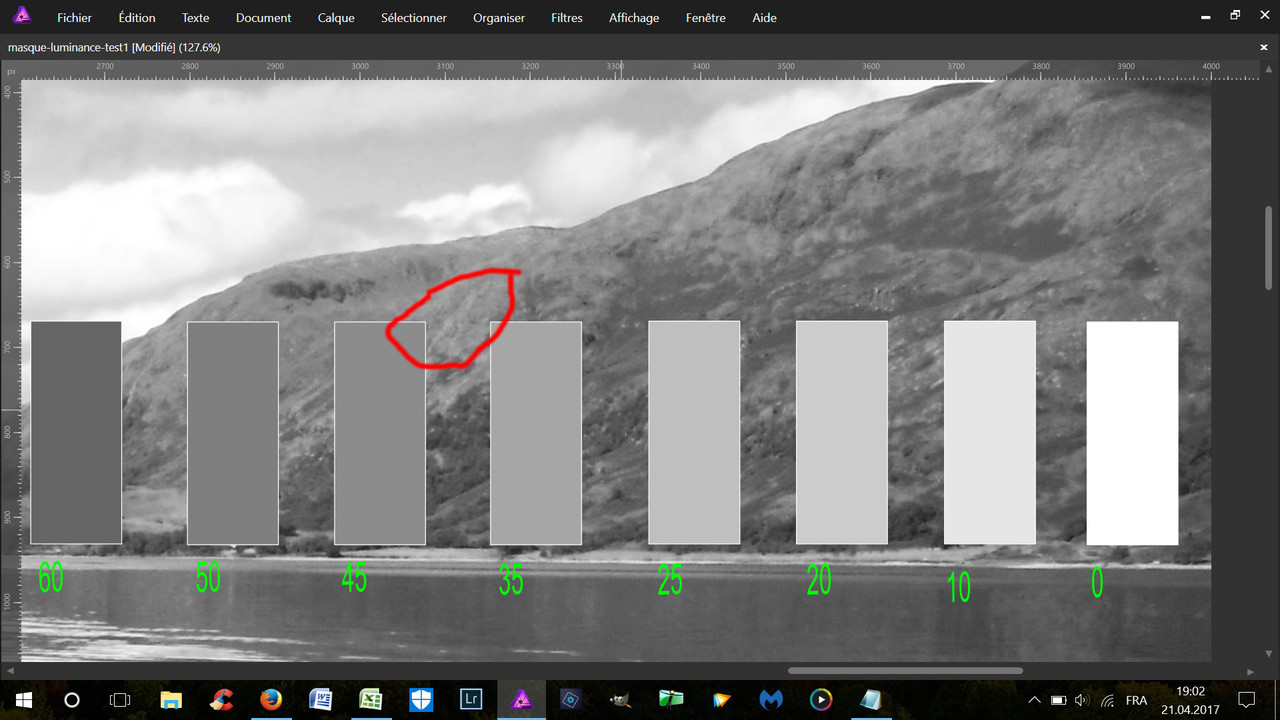Open the Action Center notifications
Viewport: 1280px width, 720px height.
pyautogui.click(x=1247, y=700)
